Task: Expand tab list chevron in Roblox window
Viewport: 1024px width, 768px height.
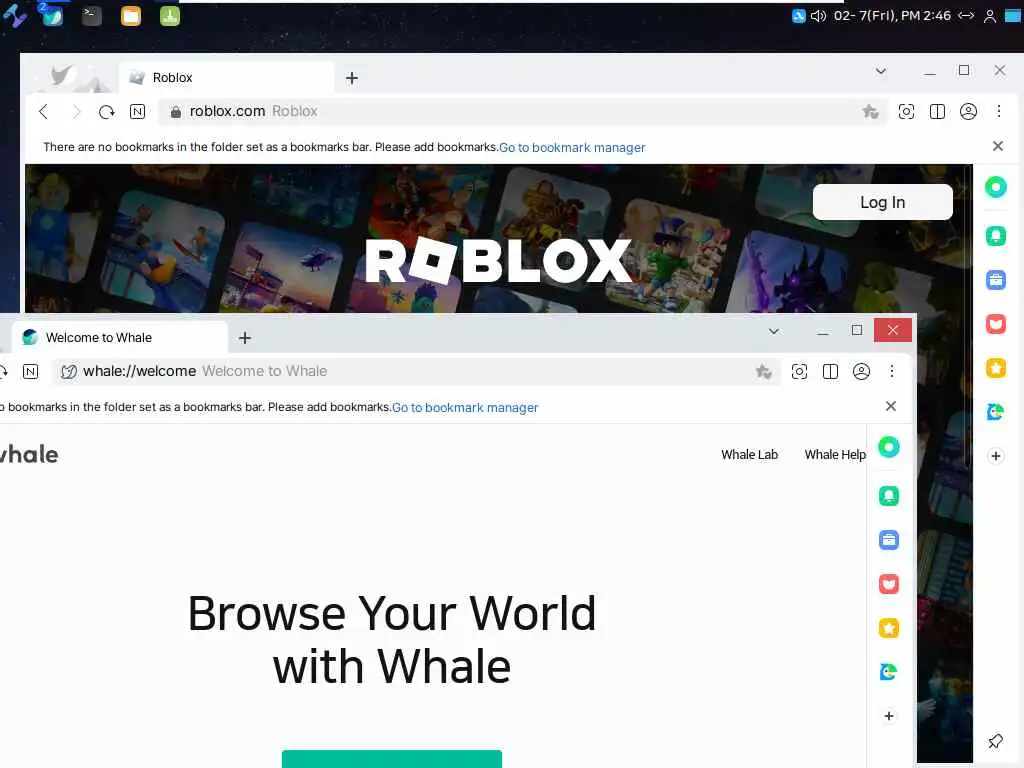Action: tap(881, 71)
